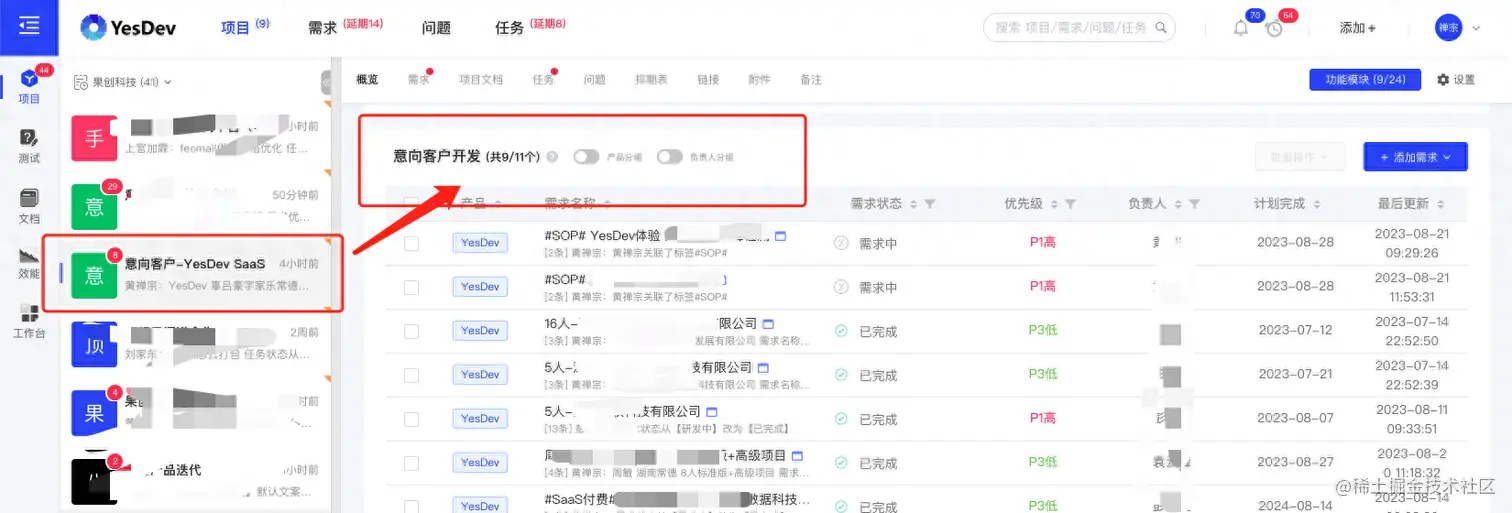
Task: Open the 文档 section in left sidebar
Action: (29, 206)
